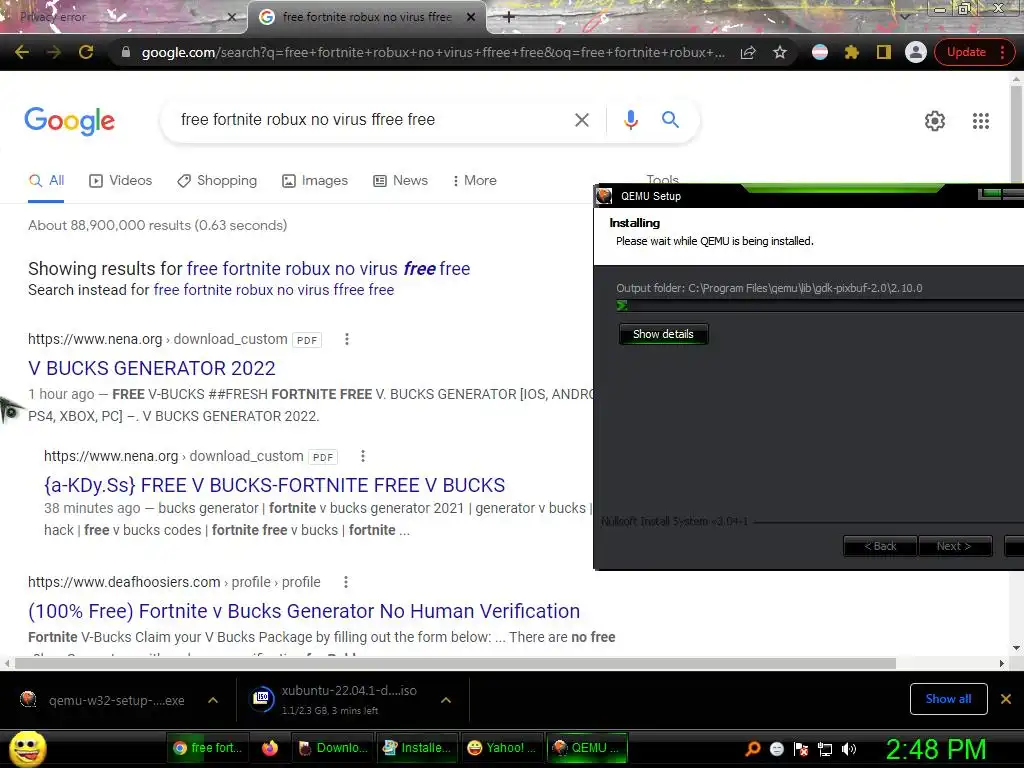This screenshot has height=768, width=1024.
Task: Open the volume speaker tray icon
Action: tap(849, 749)
